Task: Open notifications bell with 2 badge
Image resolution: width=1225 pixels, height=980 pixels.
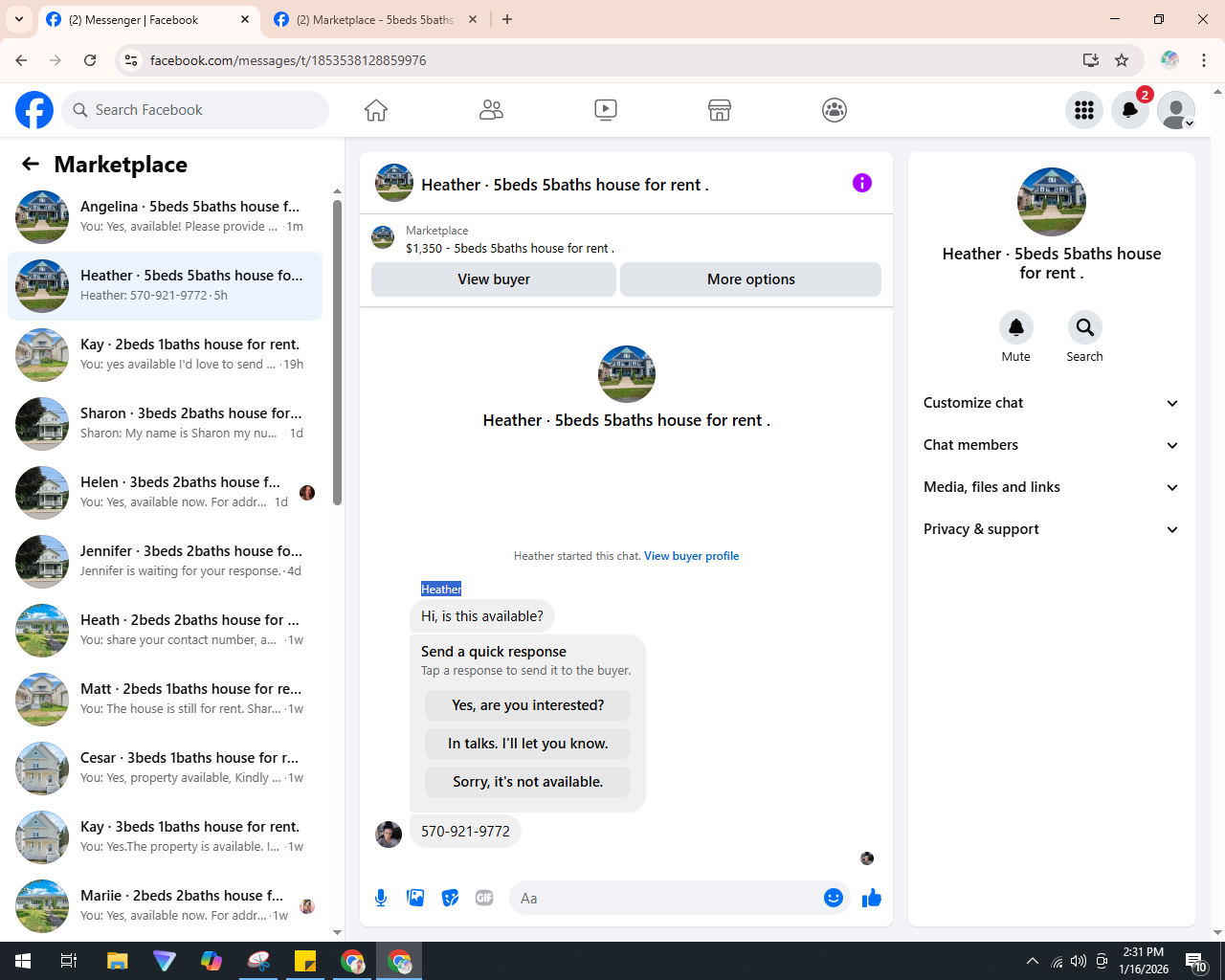Action: 1130,110
